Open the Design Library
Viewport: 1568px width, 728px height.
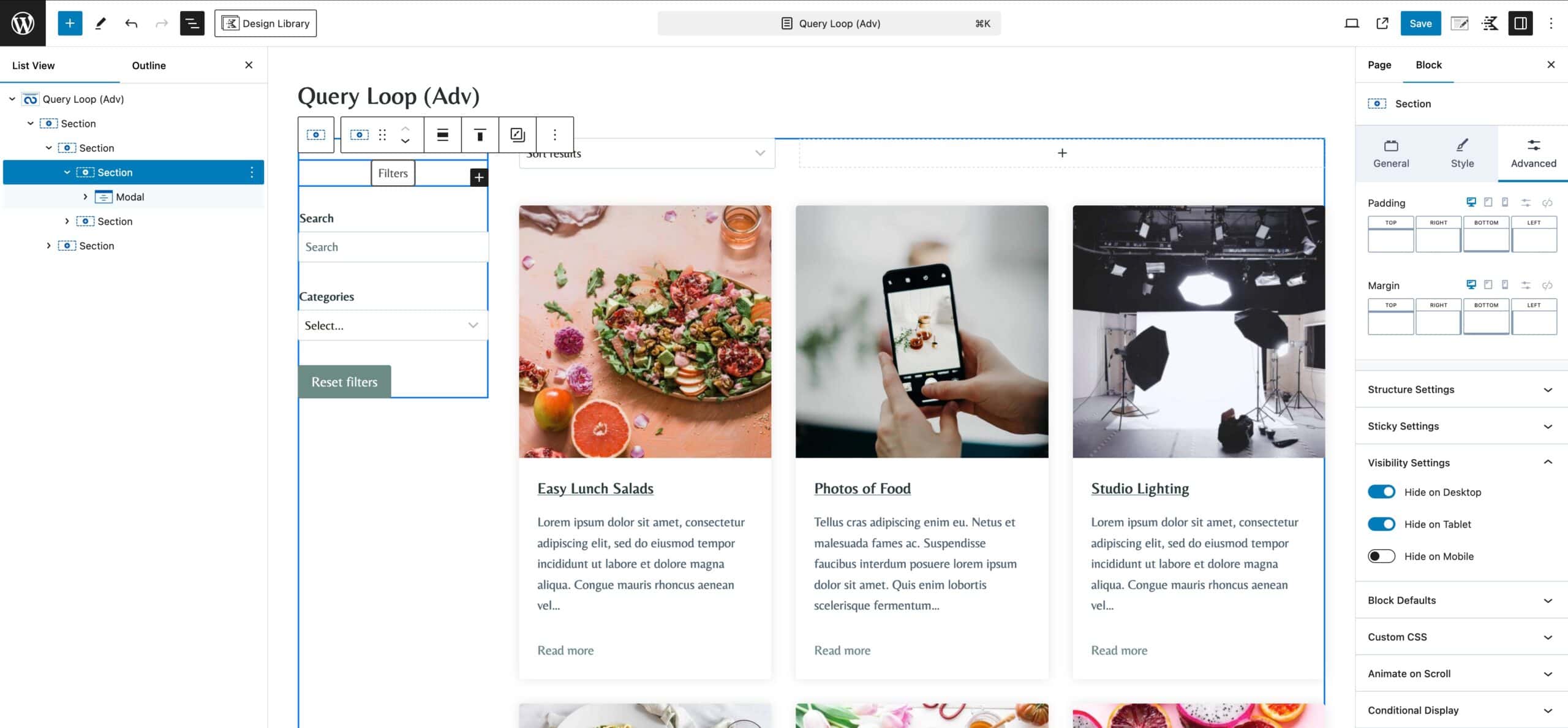click(x=265, y=23)
